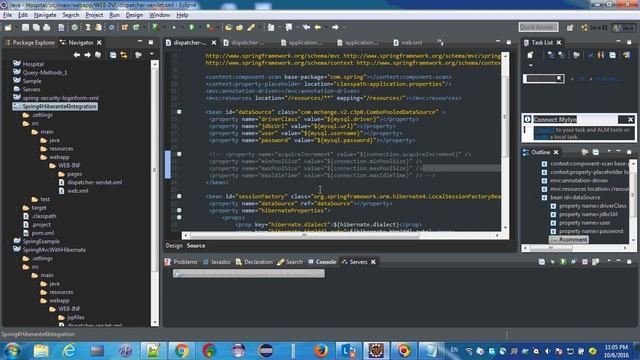Click the Save All toolbar icon
Viewport: 640px width, 360px height.
(x=36, y=27)
